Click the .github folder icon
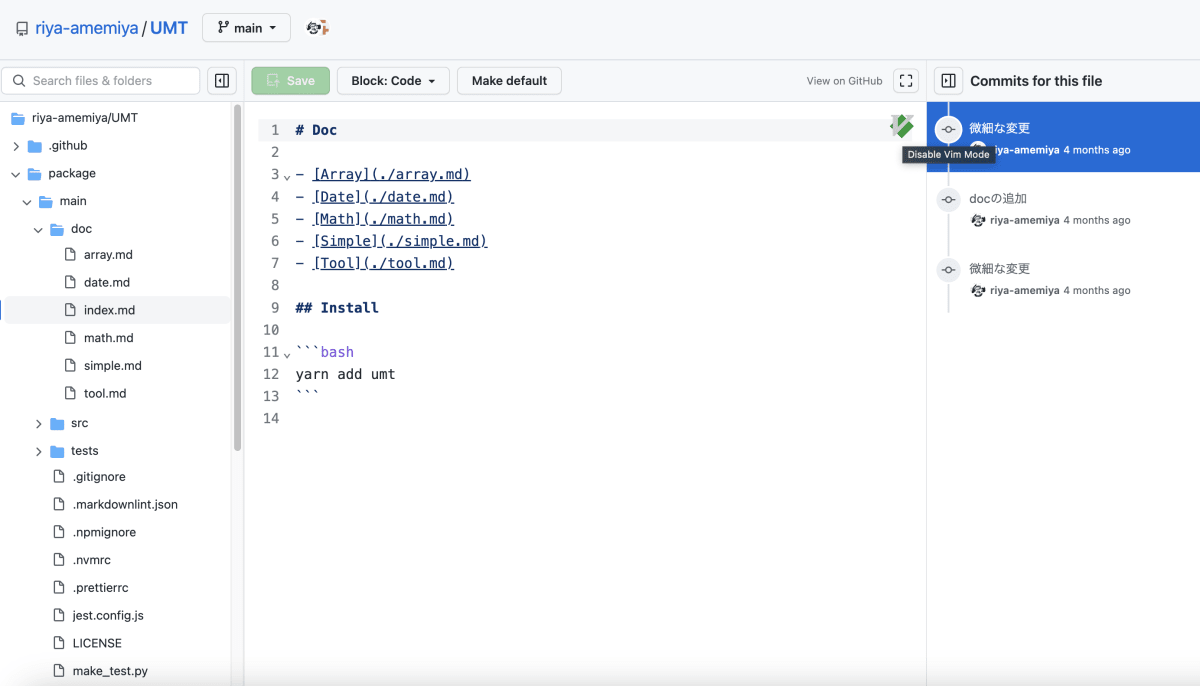The image size is (1200, 686). pyautogui.click(x=35, y=146)
